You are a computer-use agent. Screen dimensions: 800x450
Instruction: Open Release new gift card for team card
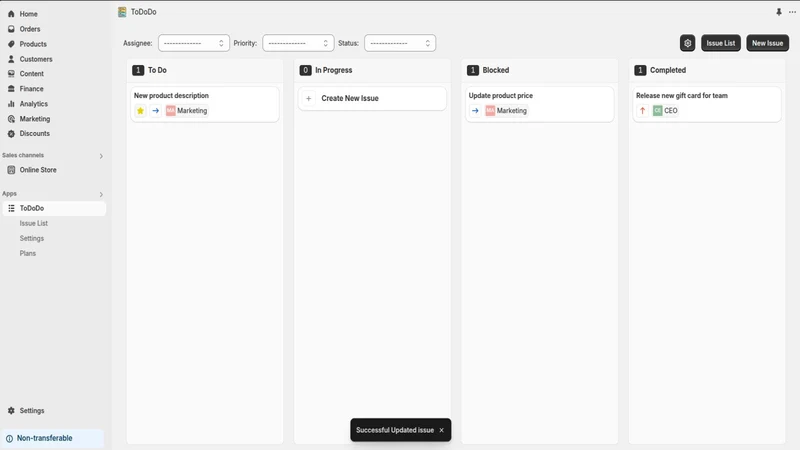[x=707, y=104]
